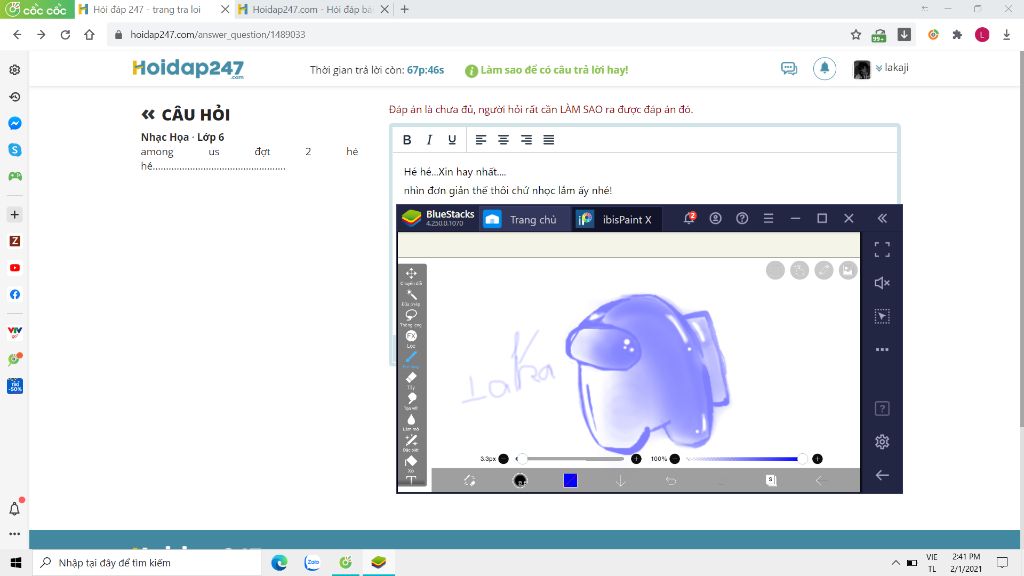Select the Transform move tool in ibisPaint
This screenshot has width=1024, height=576.
pyautogui.click(x=411, y=273)
